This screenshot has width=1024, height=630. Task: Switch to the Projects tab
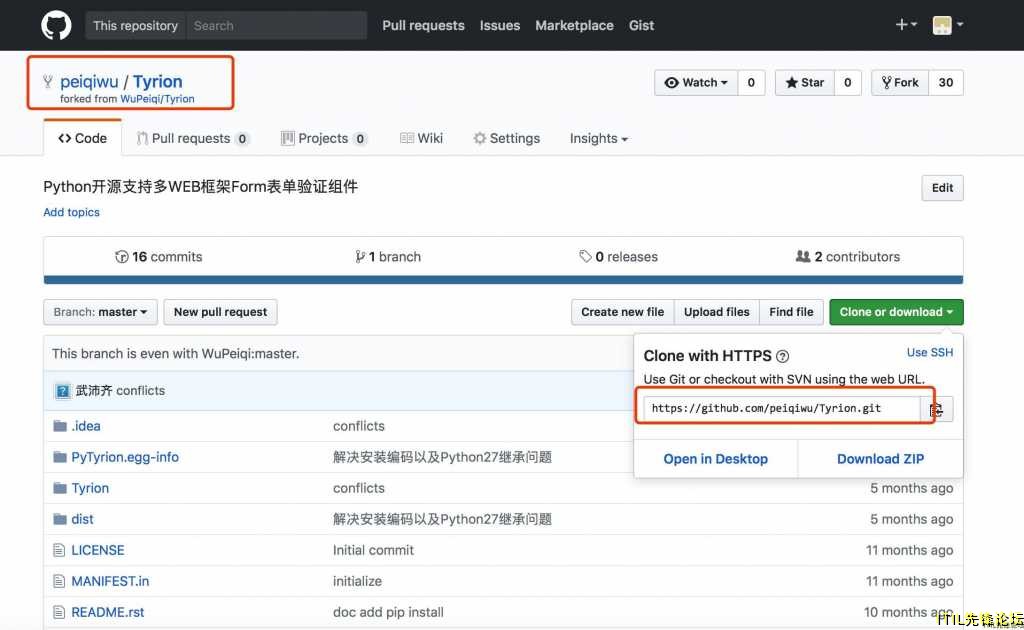tap(324, 138)
